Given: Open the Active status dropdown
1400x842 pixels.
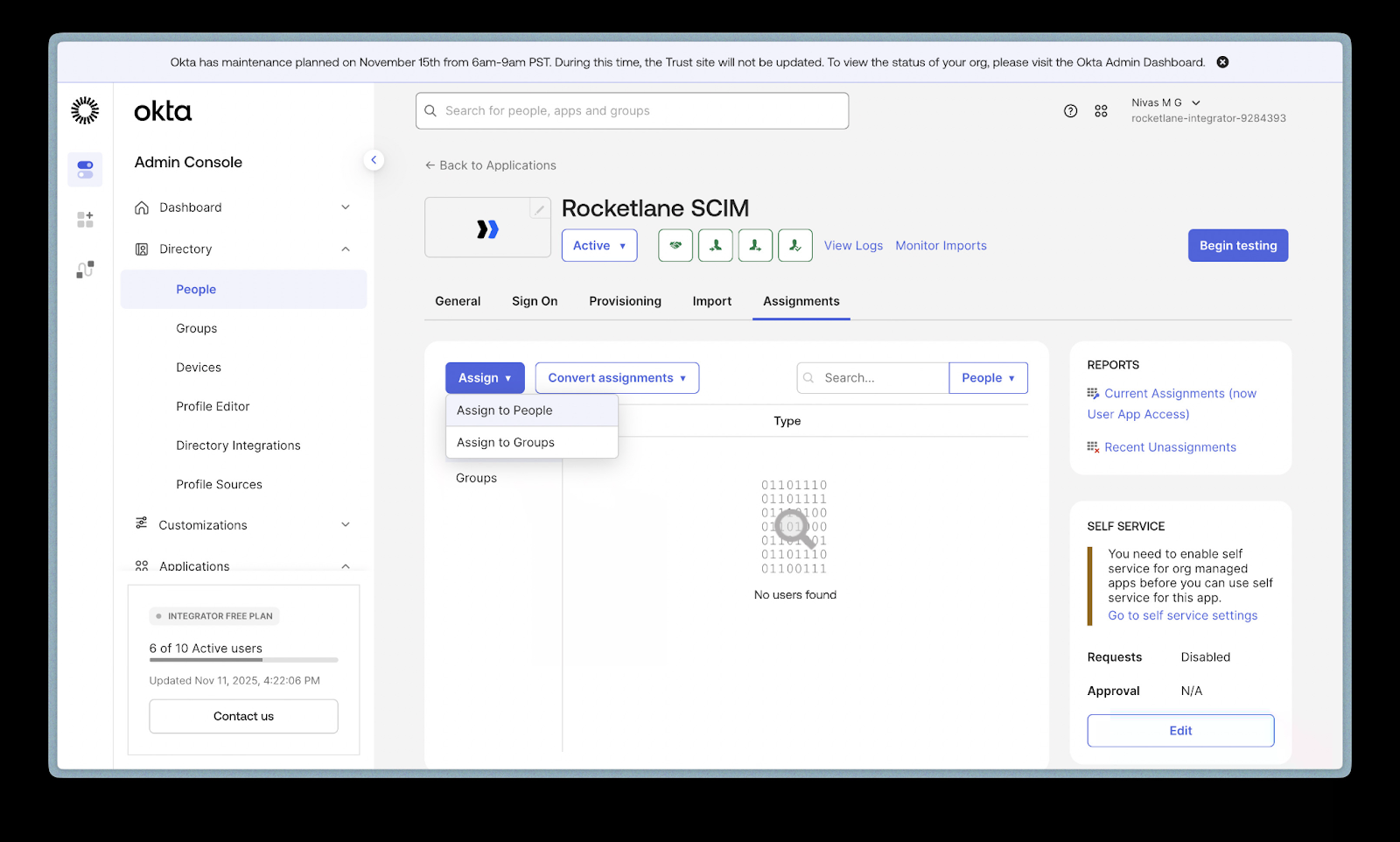Looking at the screenshot, I should pyautogui.click(x=599, y=245).
